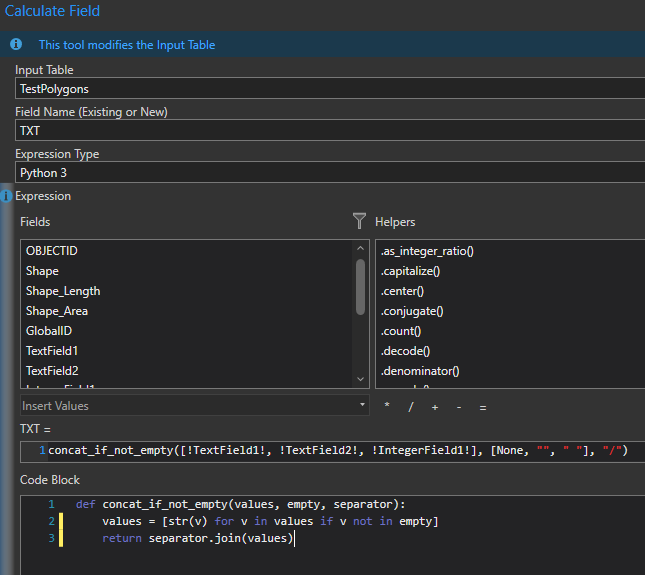The image size is (645, 575).
Task: Select the .capitalize() helper
Action: coord(410,271)
